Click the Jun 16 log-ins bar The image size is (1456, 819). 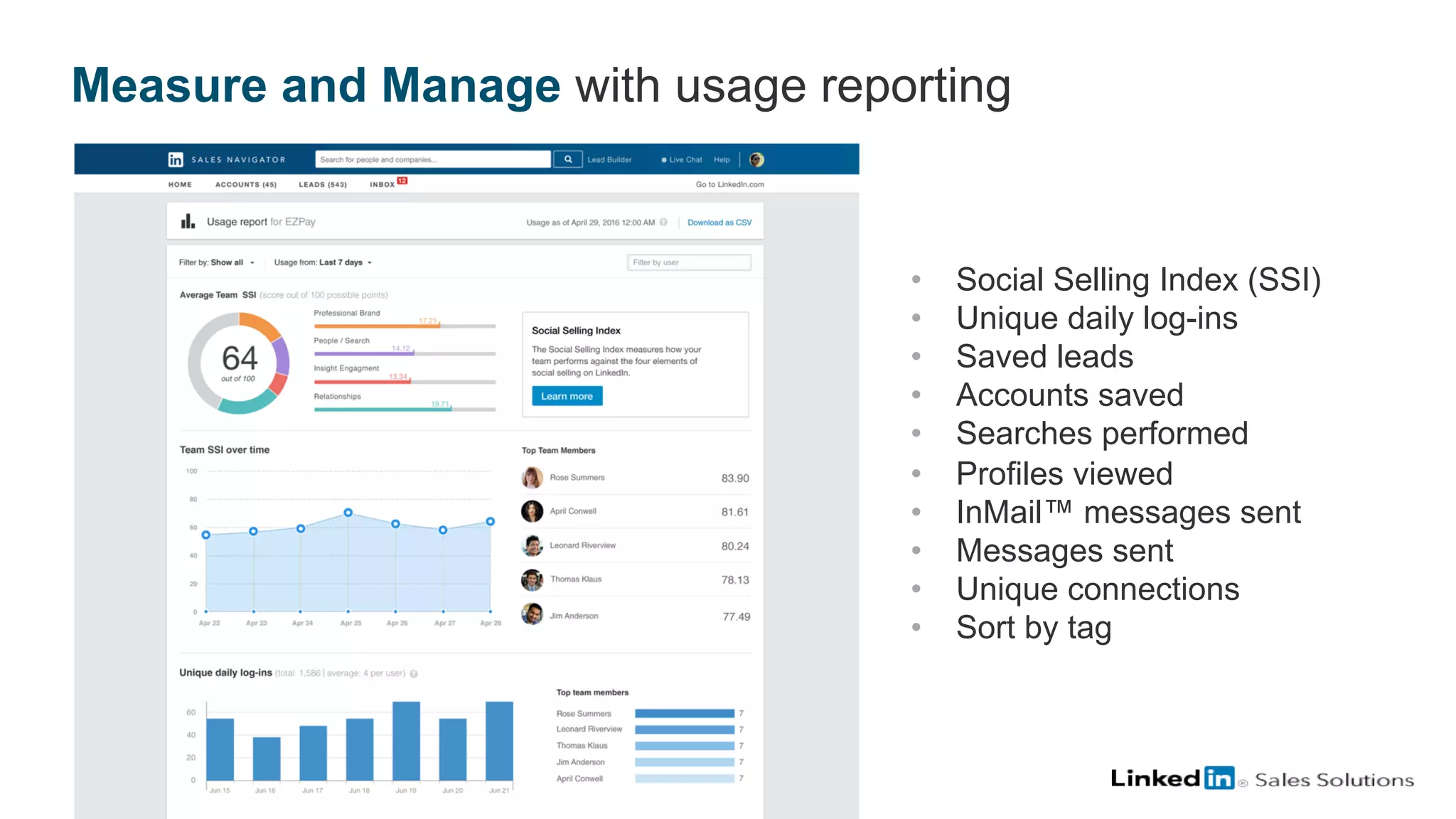coord(267,759)
